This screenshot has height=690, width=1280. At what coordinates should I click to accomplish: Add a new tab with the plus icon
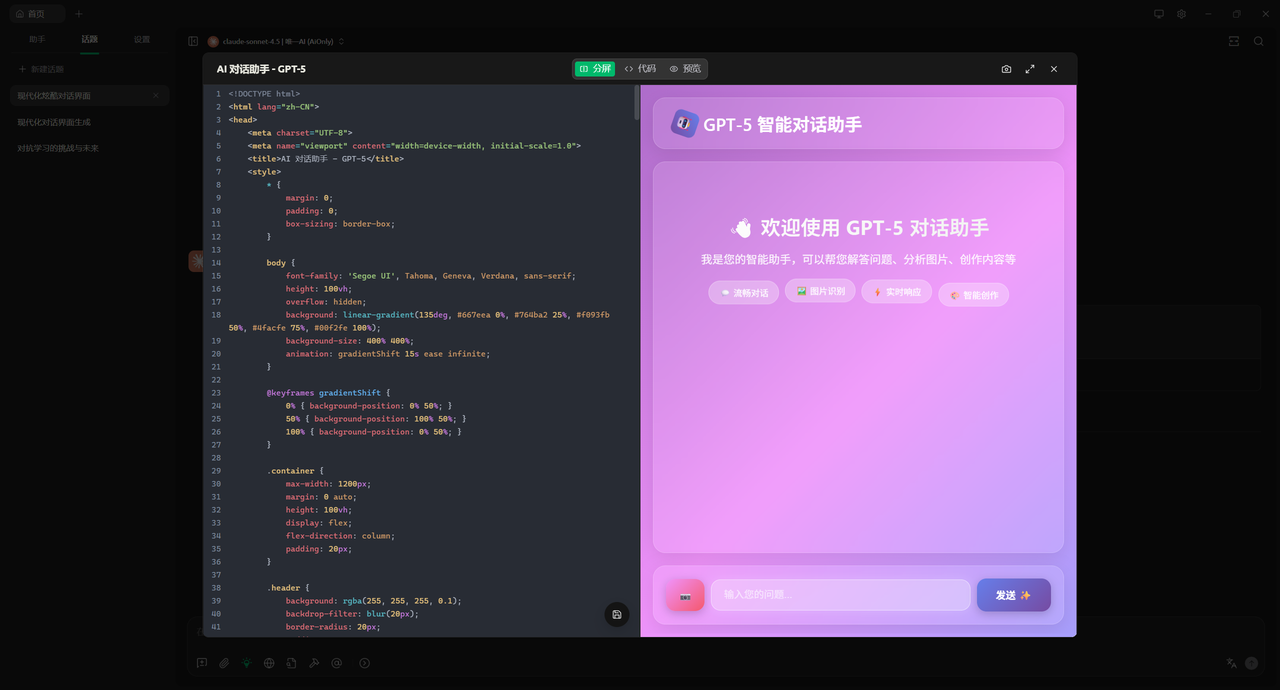coord(79,14)
